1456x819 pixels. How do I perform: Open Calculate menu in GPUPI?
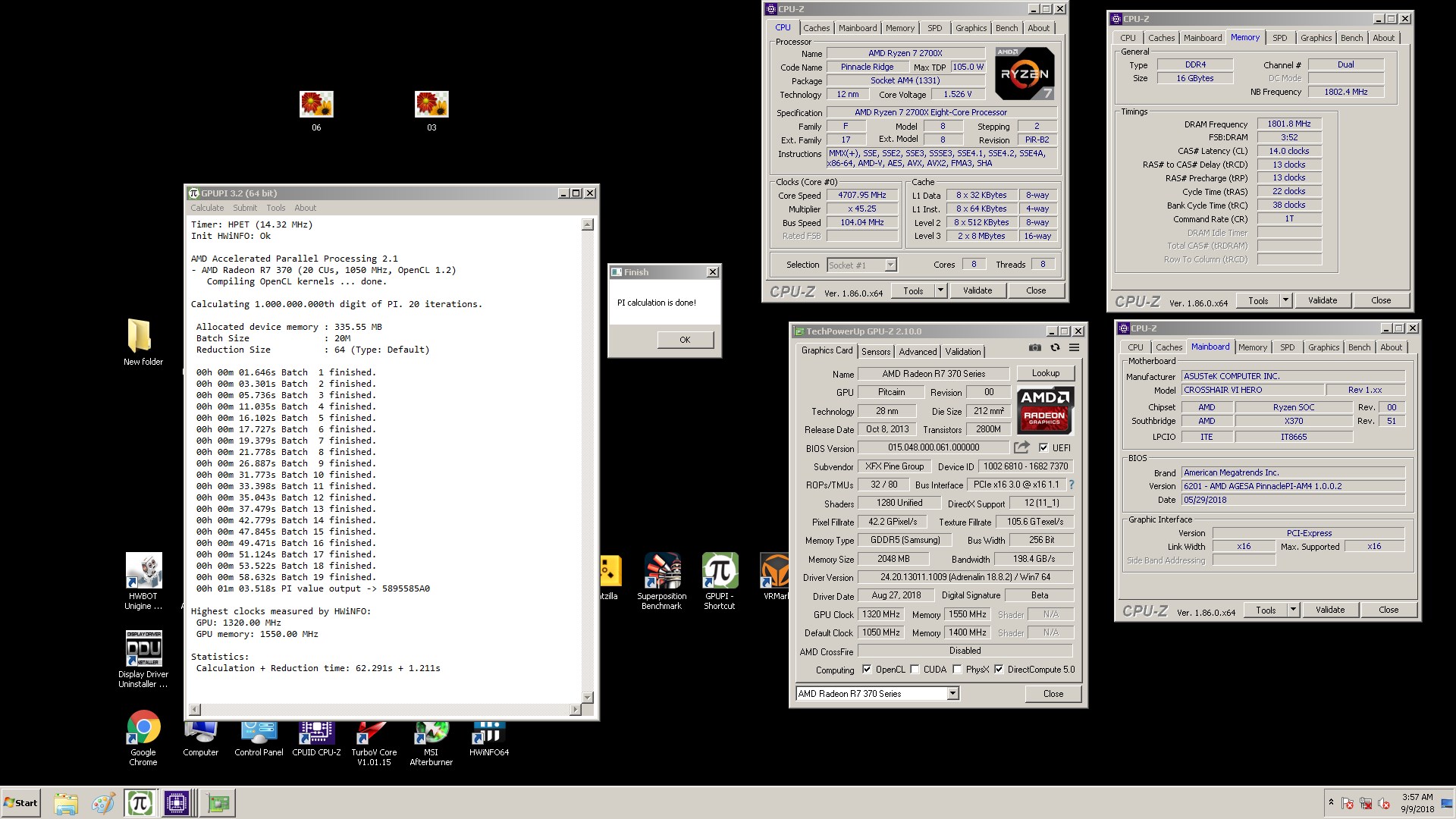coord(207,208)
